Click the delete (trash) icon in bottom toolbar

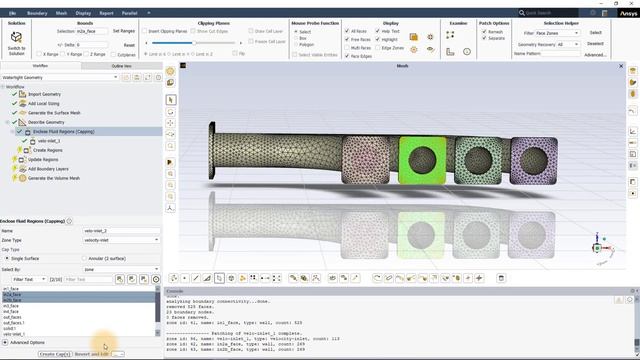point(501,278)
